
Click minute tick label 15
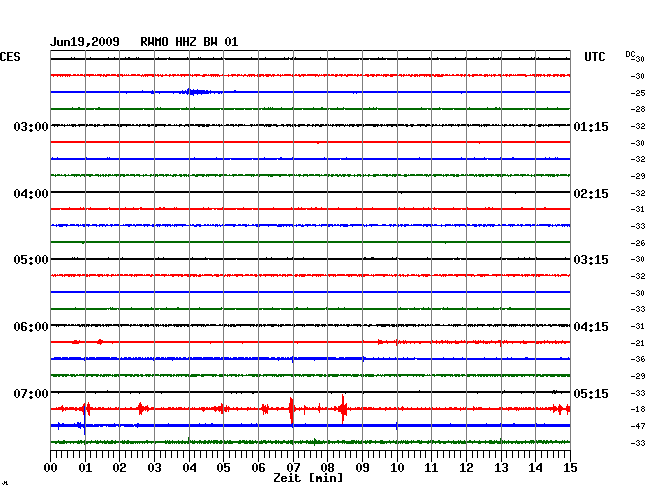coord(570,467)
